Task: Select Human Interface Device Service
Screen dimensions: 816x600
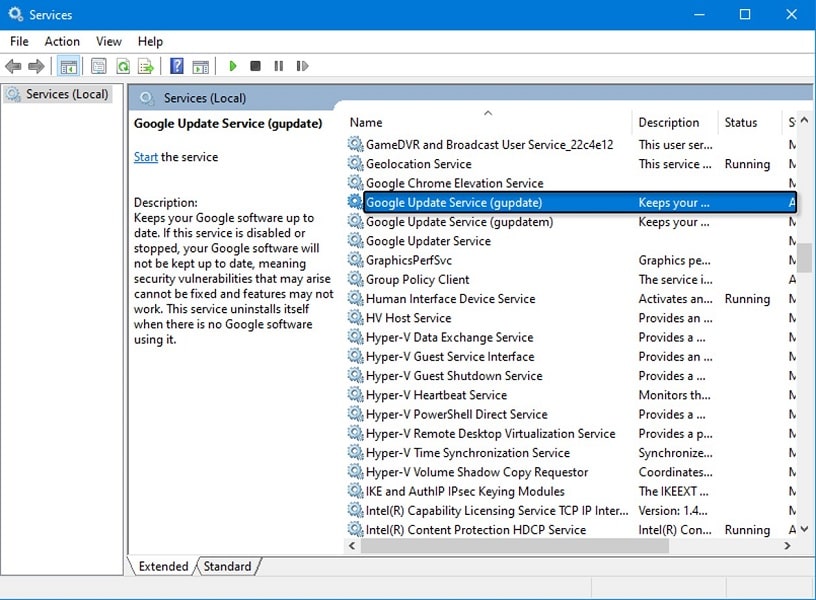Action: 571,298
